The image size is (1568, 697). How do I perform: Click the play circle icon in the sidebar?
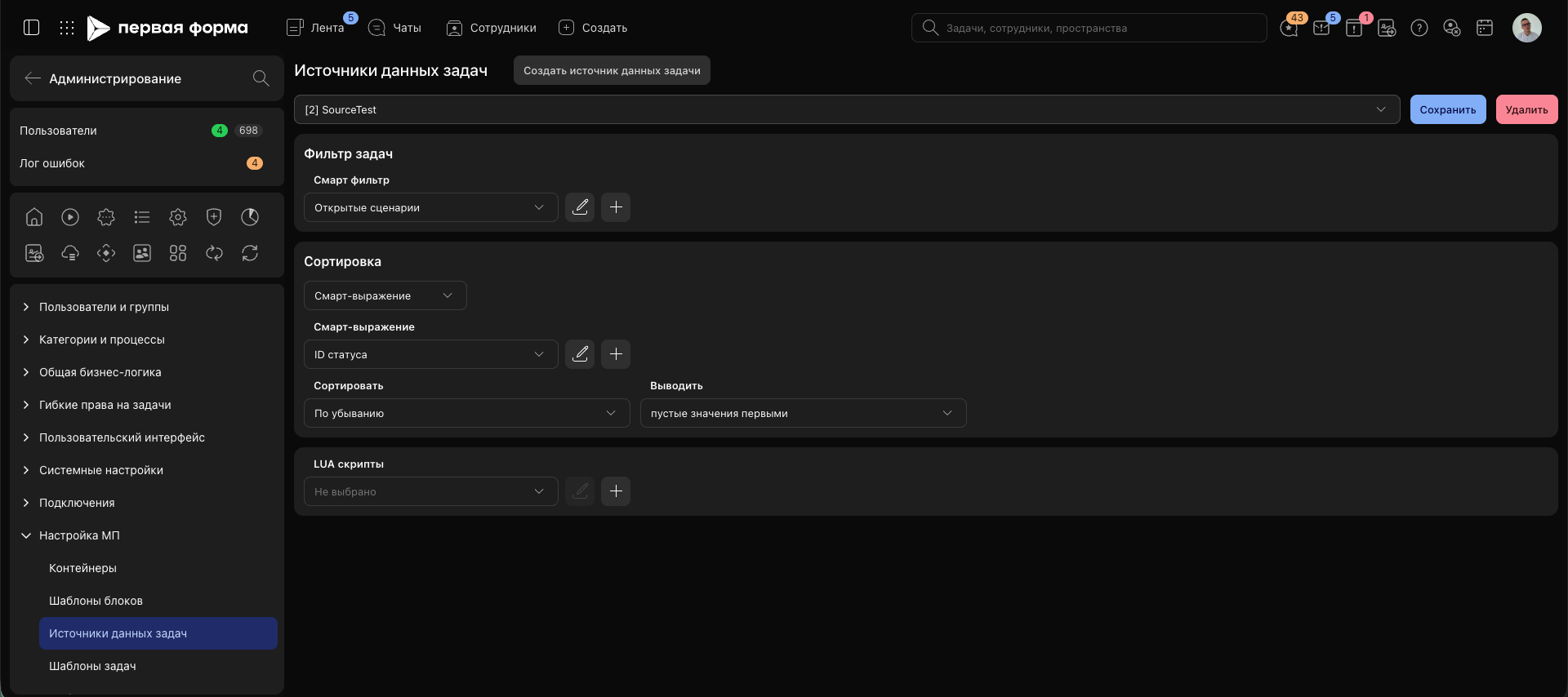click(x=70, y=217)
